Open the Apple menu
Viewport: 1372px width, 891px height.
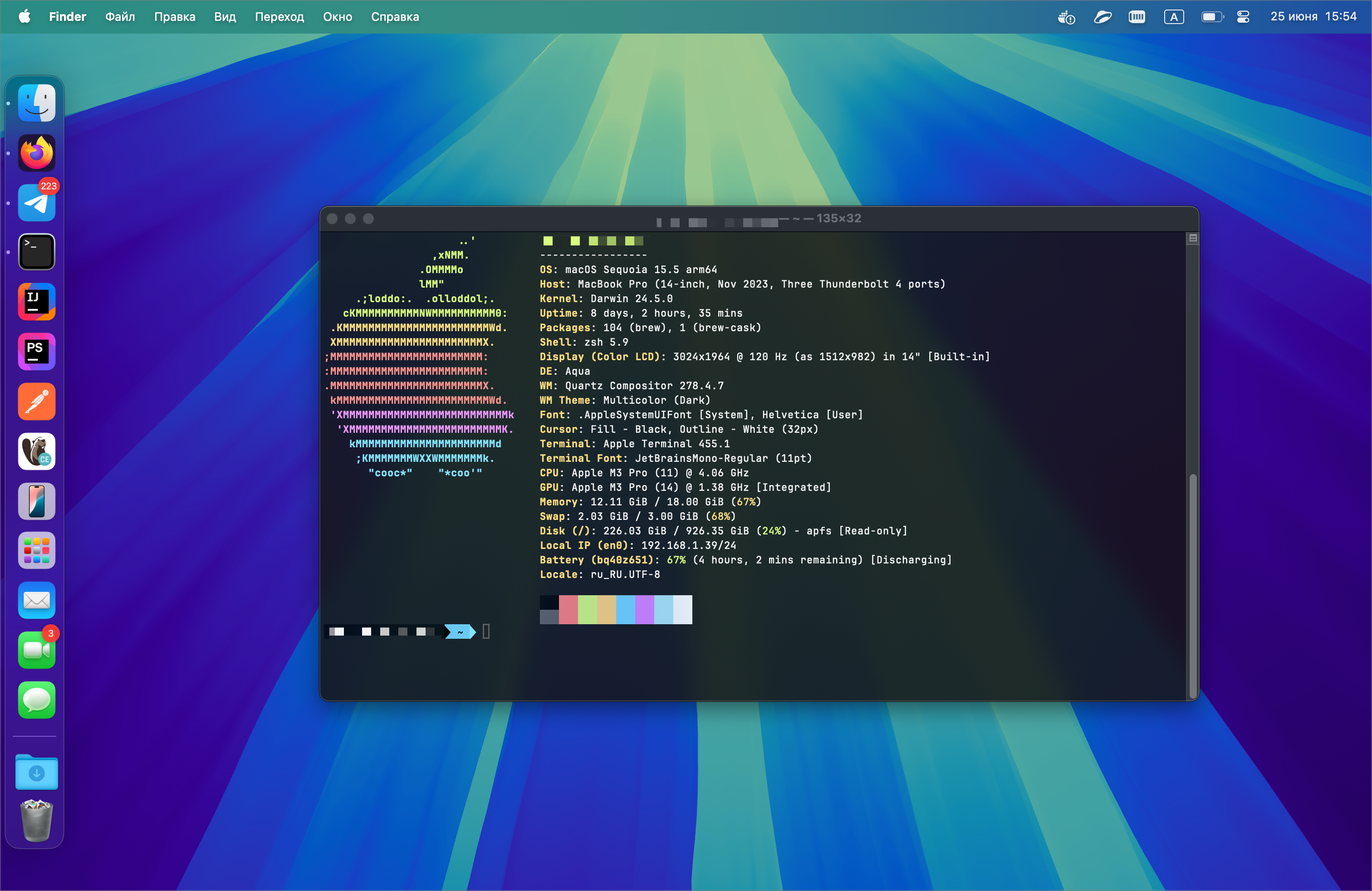[x=24, y=17]
